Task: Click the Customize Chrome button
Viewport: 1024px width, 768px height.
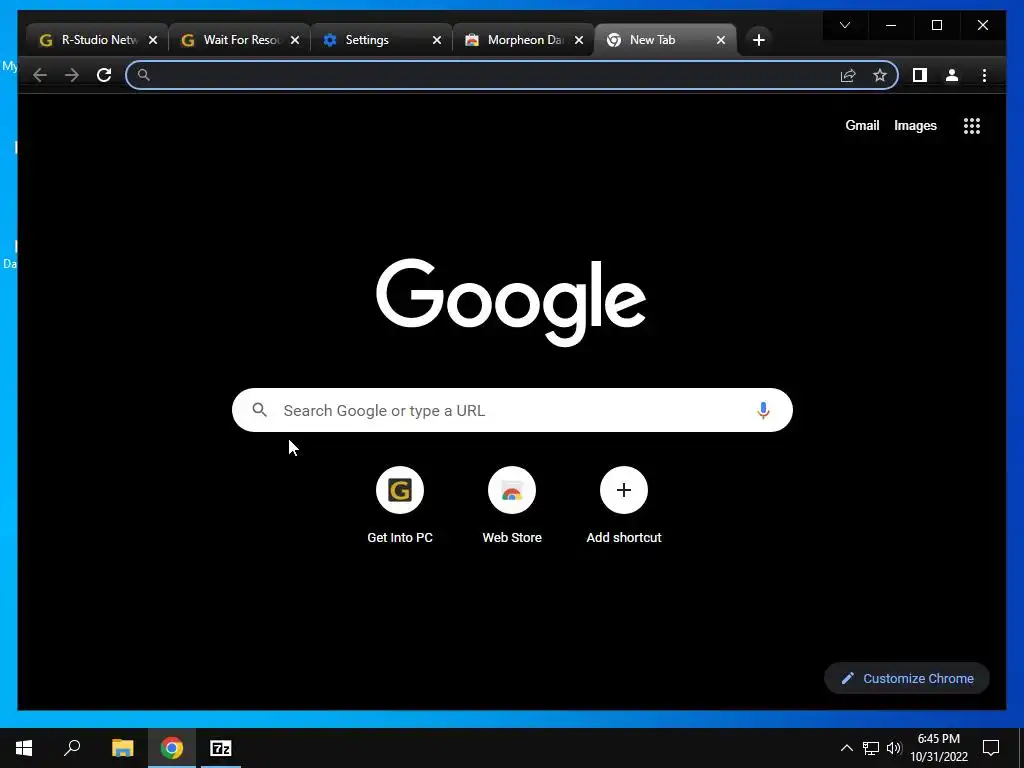Action: click(x=906, y=679)
